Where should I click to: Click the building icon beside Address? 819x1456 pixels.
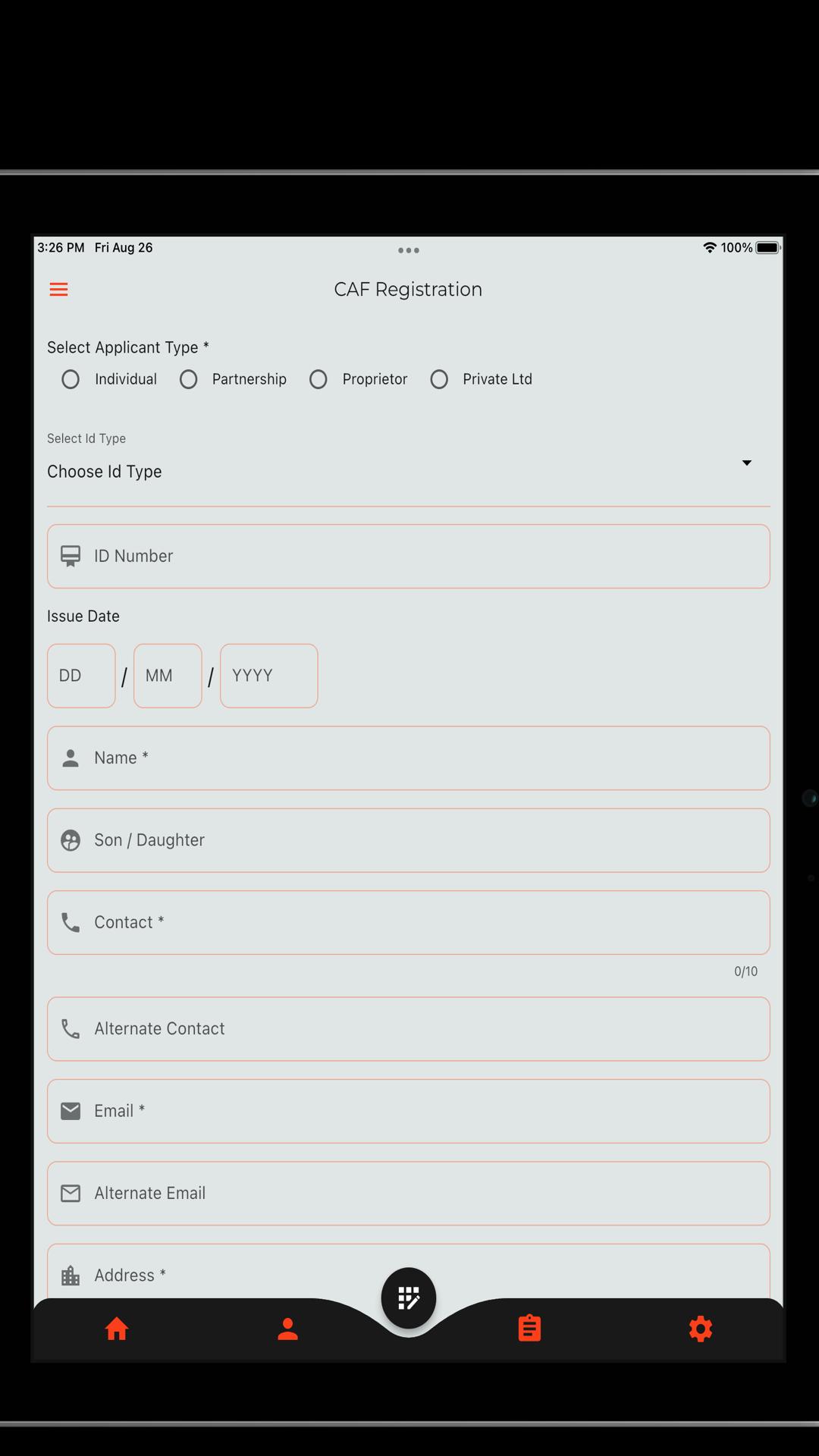pos(71,1276)
